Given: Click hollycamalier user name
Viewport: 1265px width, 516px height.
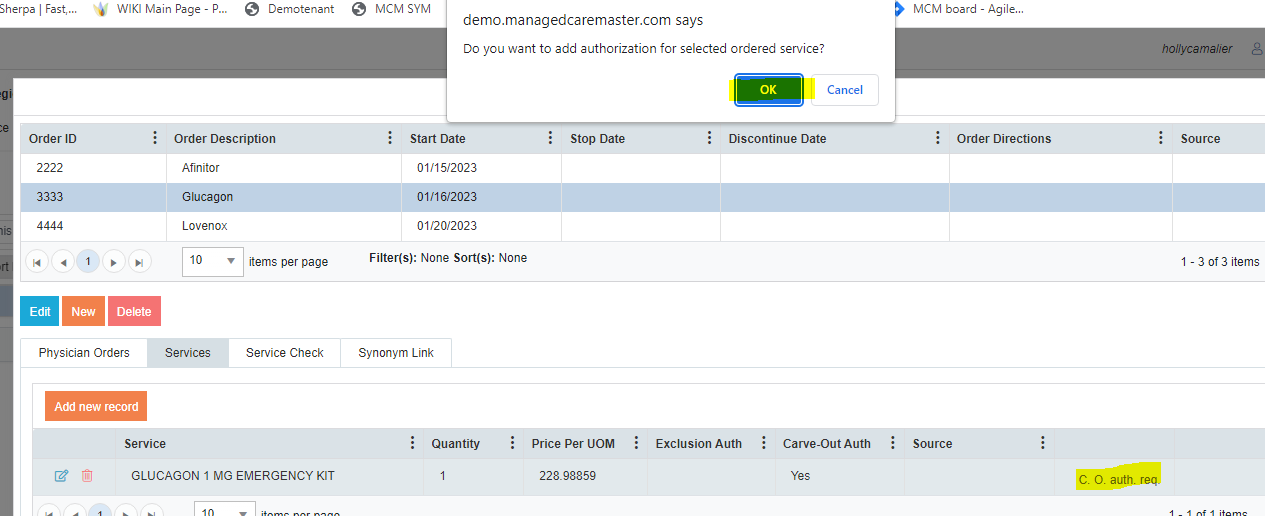Looking at the screenshot, I should pyautogui.click(x=1197, y=49).
